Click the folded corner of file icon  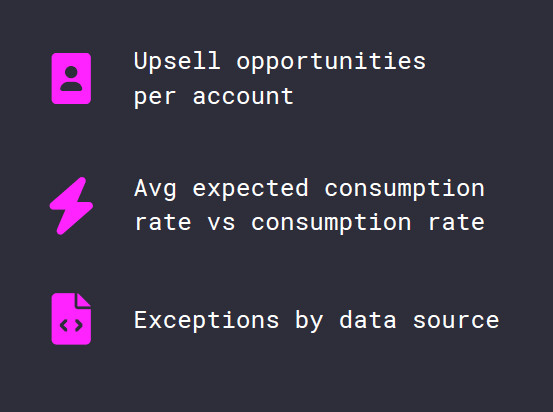(x=84, y=300)
